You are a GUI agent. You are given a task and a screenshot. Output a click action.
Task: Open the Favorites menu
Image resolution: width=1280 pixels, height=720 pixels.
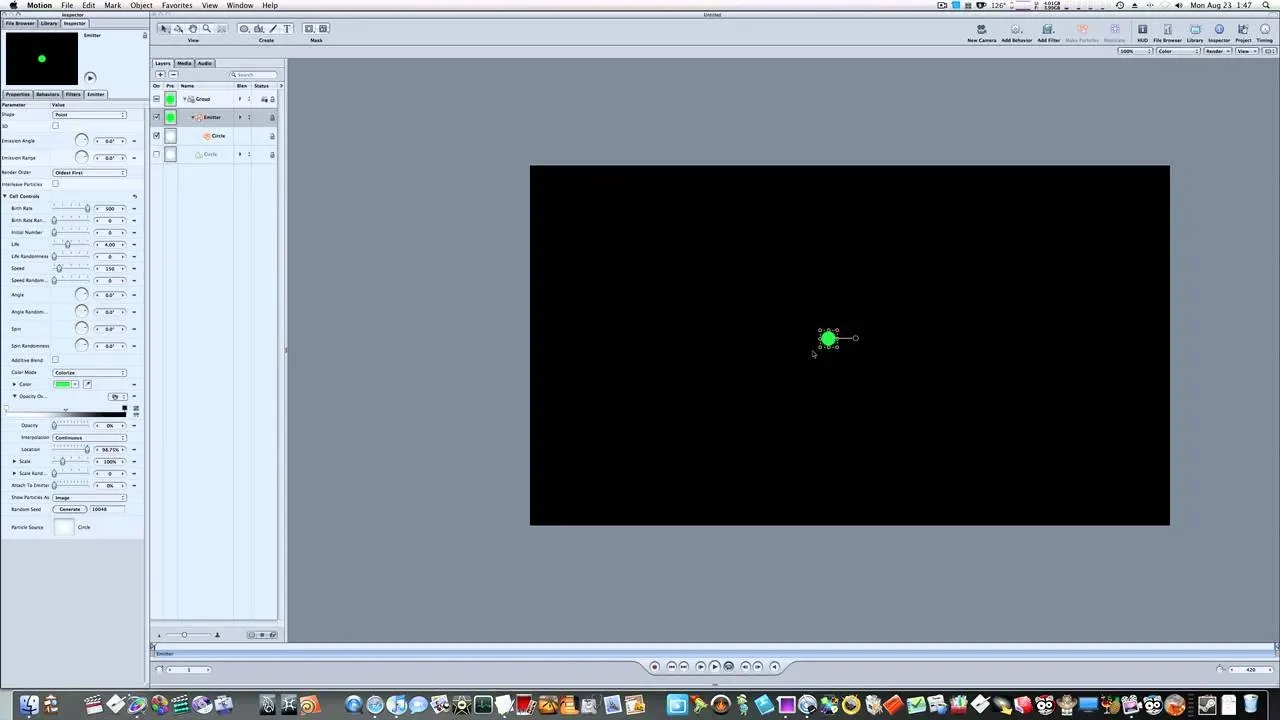pyautogui.click(x=177, y=5)
